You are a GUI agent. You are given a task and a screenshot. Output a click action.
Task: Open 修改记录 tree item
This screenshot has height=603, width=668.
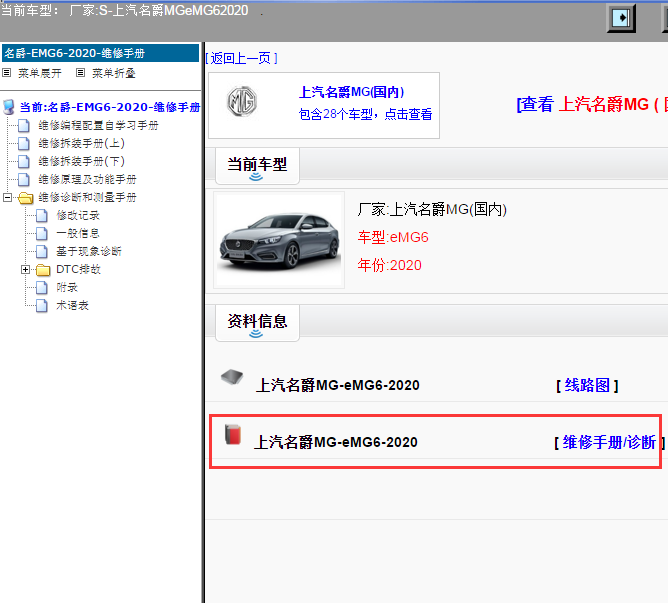[x=78, y=216]
